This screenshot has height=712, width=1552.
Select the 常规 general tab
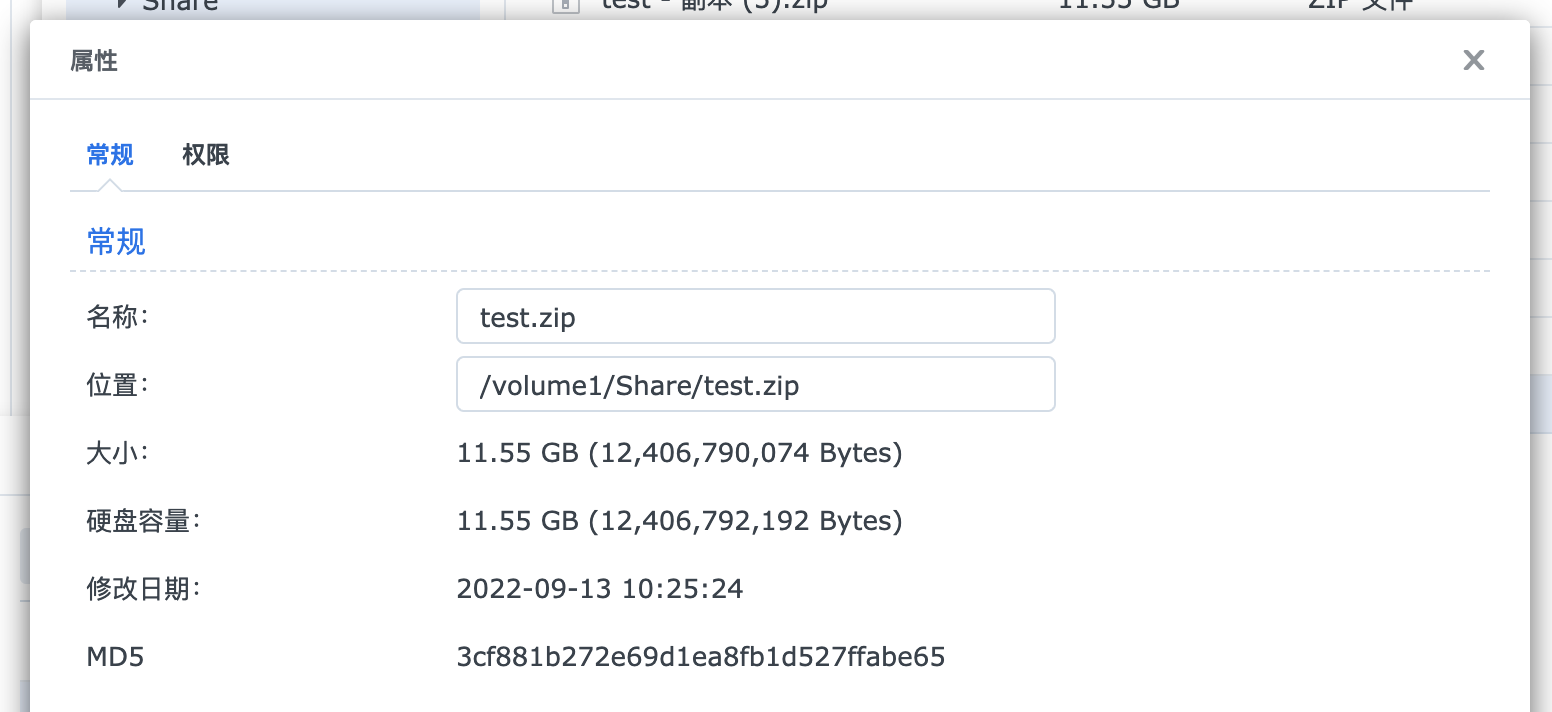point(110,155)
